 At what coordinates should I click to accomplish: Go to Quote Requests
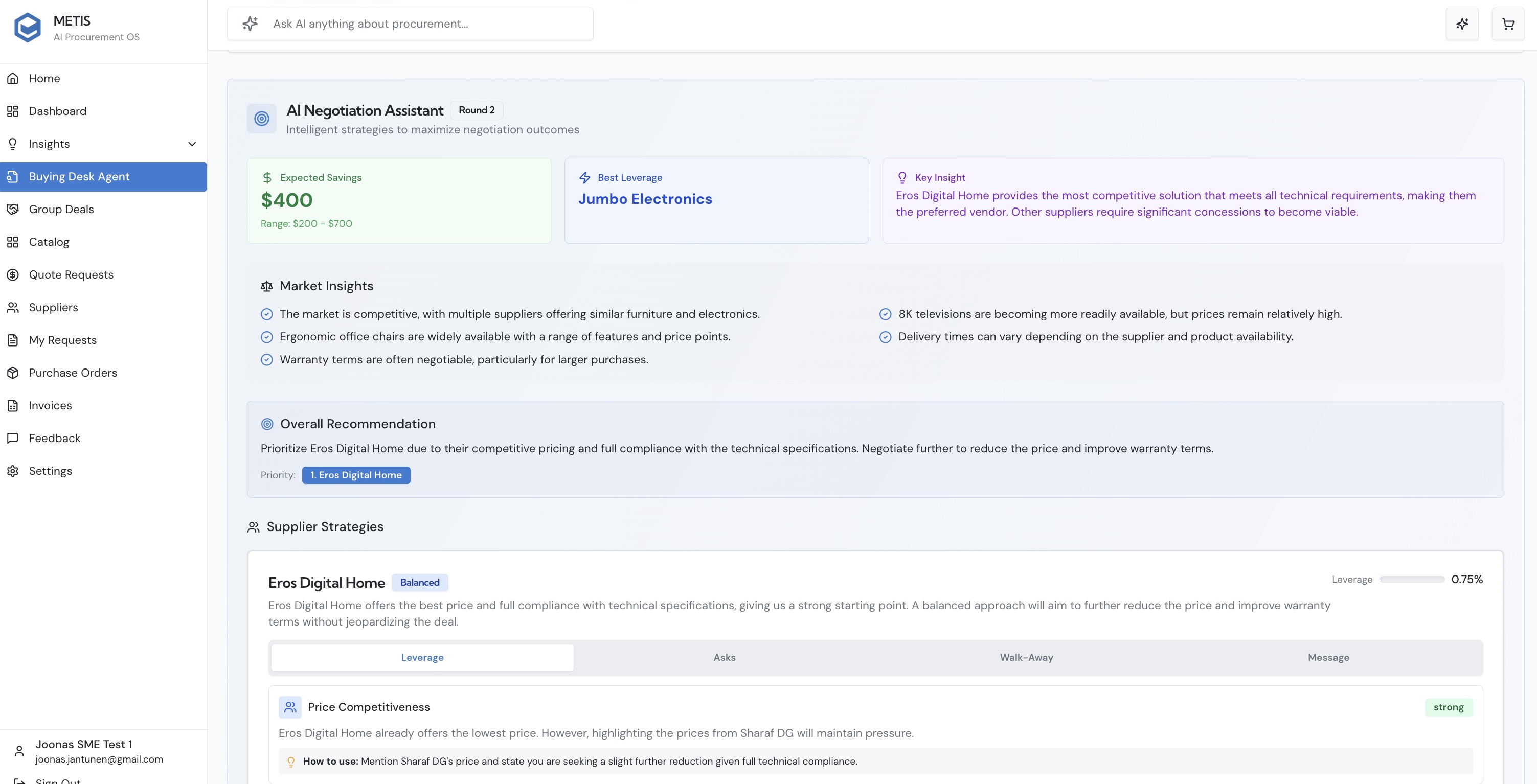click(104, 275)
